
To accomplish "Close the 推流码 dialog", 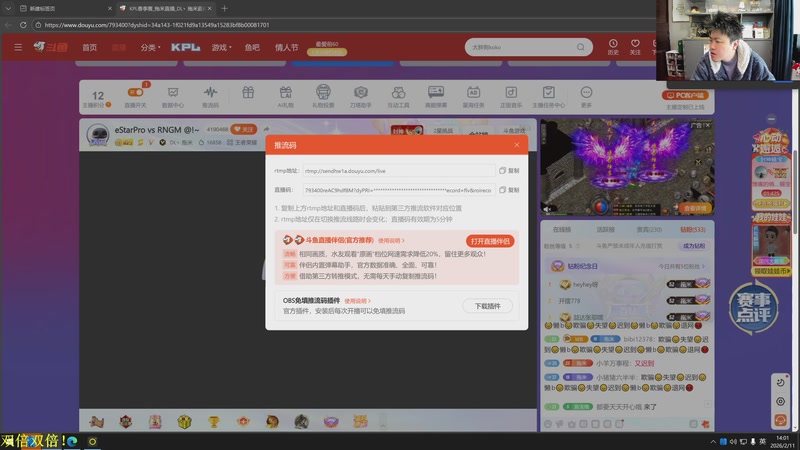I will (x=517, y=145).
